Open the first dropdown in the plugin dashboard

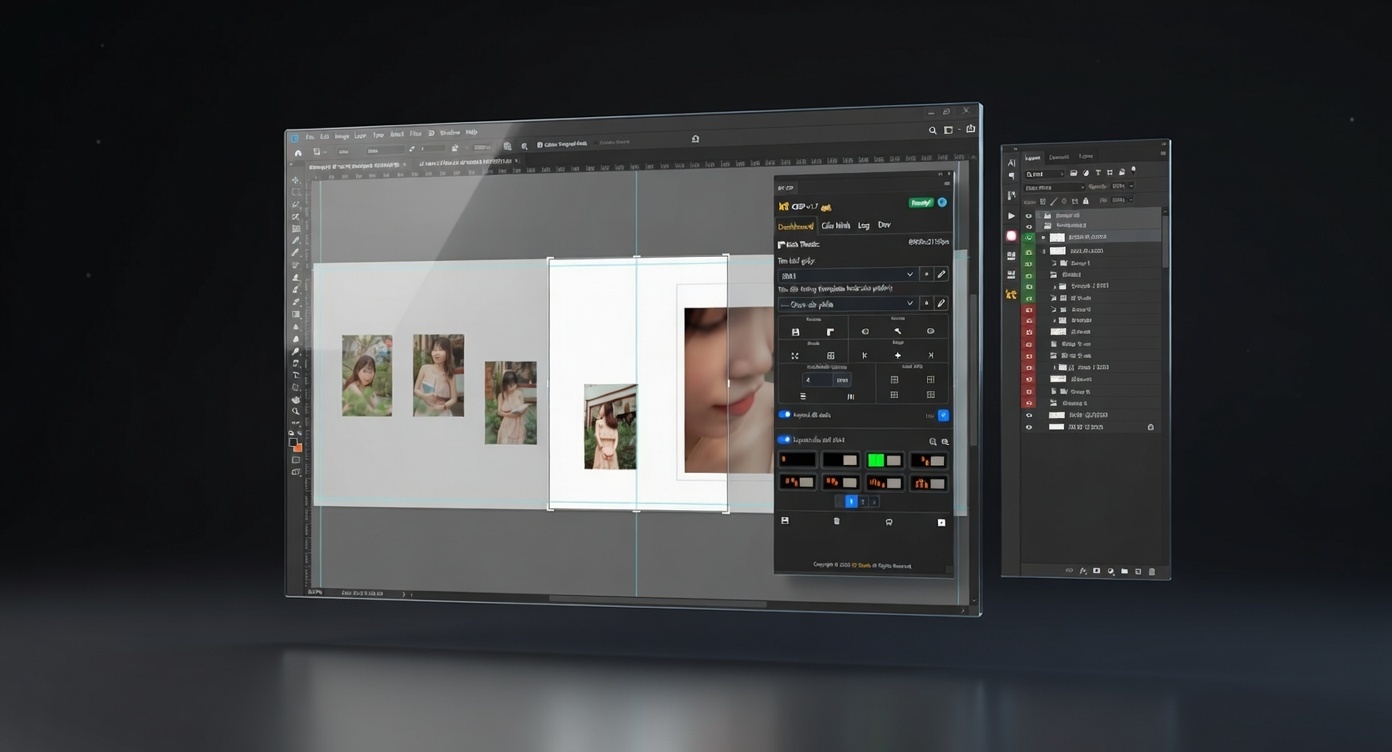(x=847, y=275)
